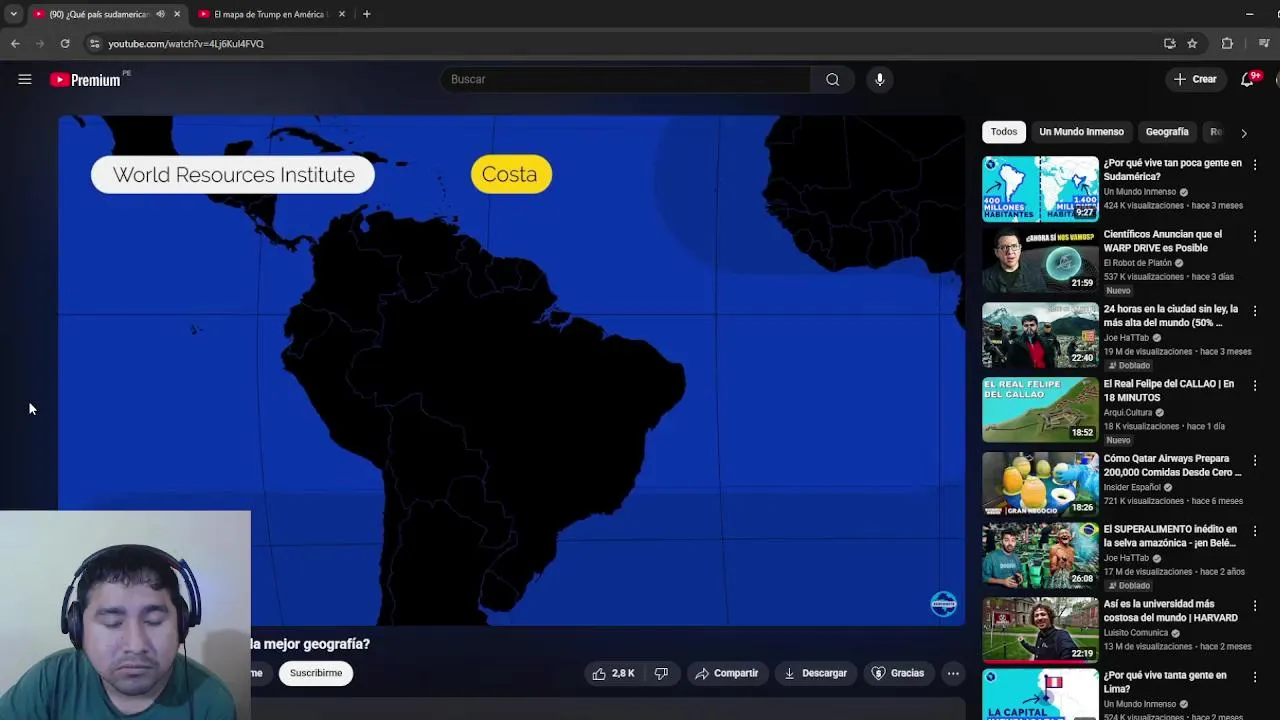
Task: Click the Descargar download button
Action: [x=815, y=673]
